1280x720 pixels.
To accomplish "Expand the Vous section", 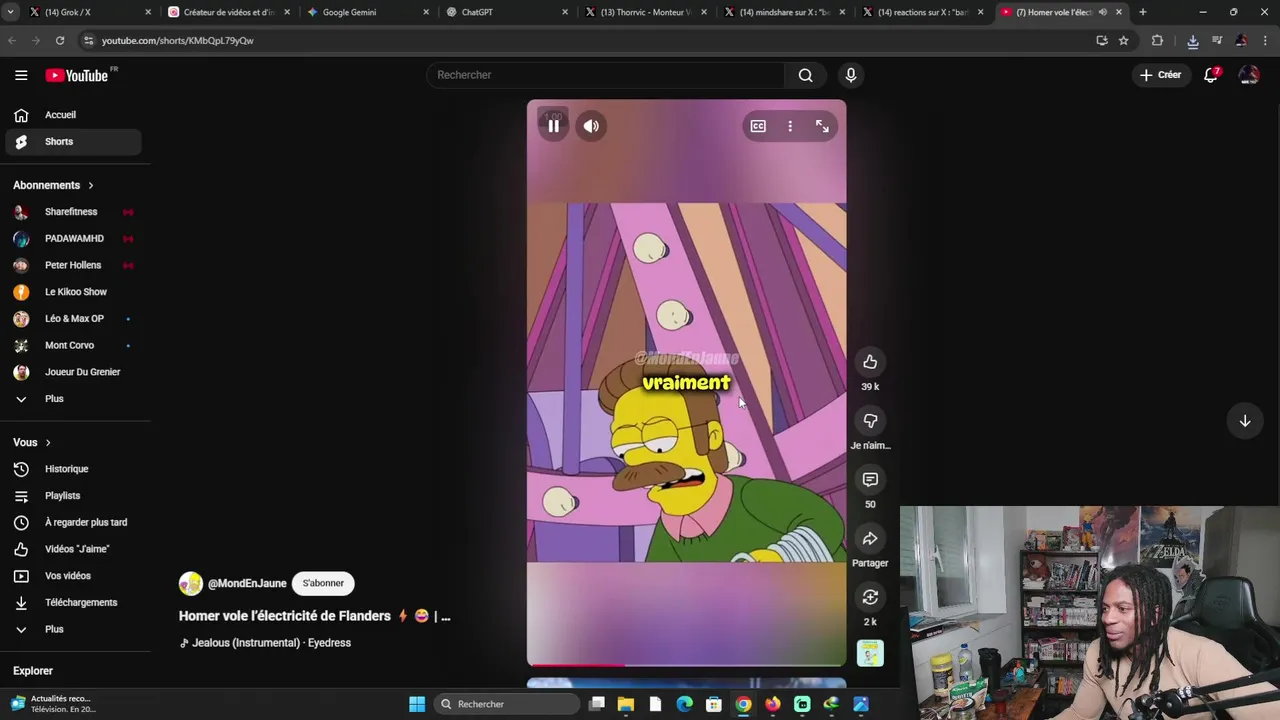I will coord(32,442).
